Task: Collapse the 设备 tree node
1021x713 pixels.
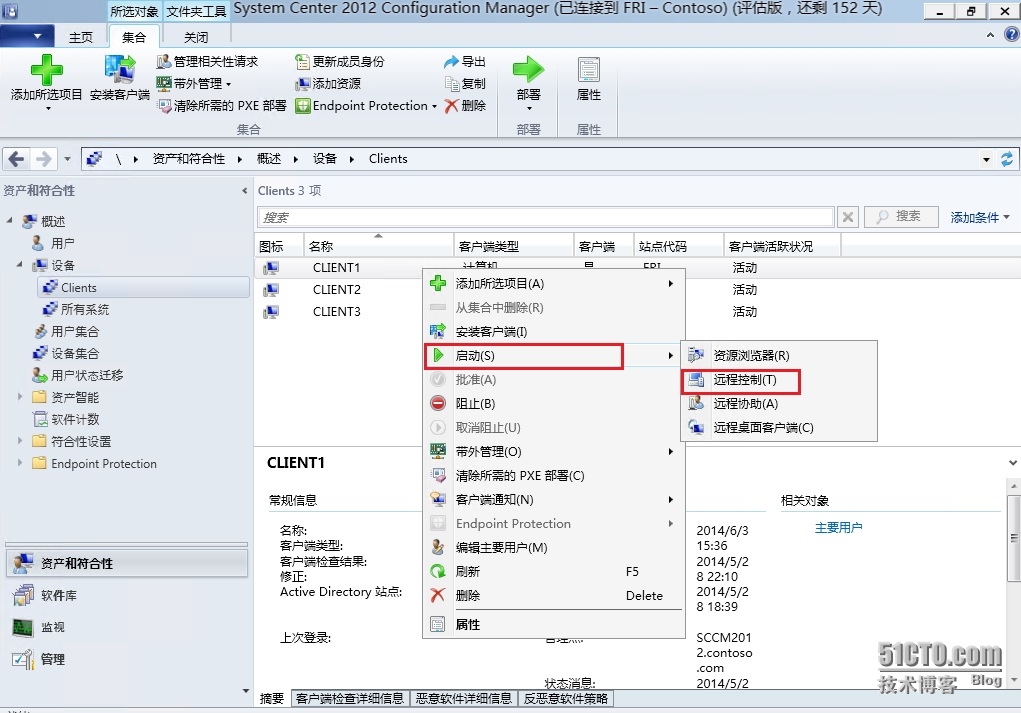Action: 20,264
